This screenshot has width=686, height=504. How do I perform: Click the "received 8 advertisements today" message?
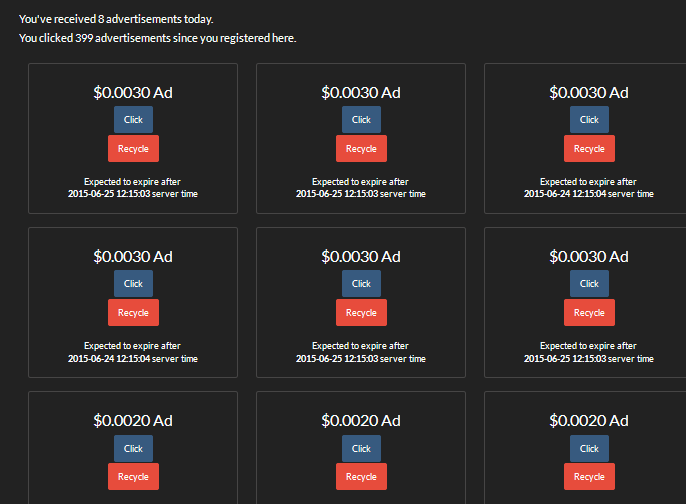pos(116,19)
